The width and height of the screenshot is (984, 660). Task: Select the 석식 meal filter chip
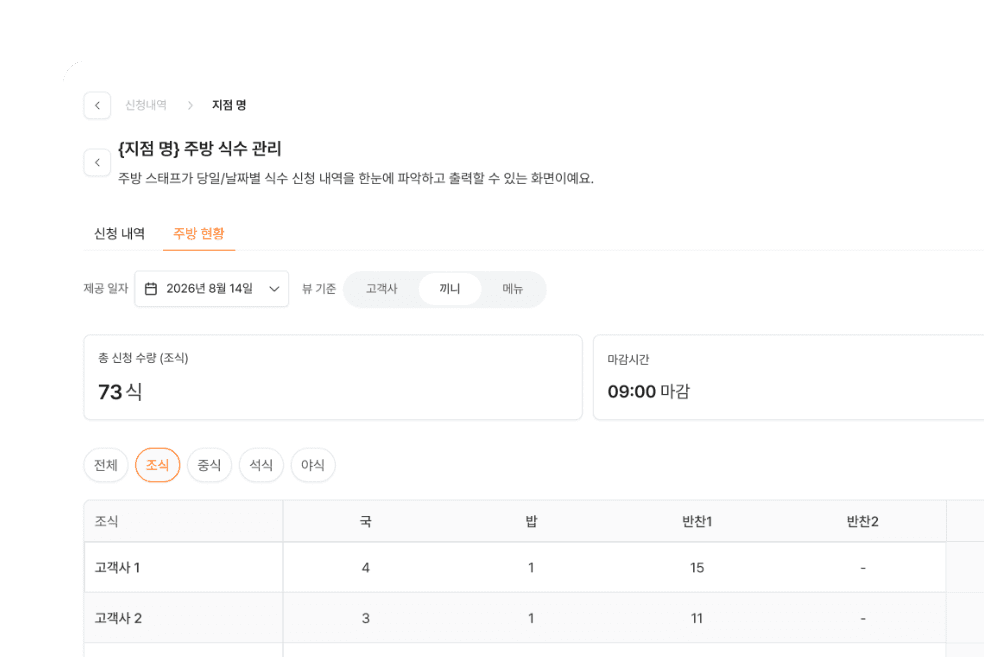tap(261, 465)
